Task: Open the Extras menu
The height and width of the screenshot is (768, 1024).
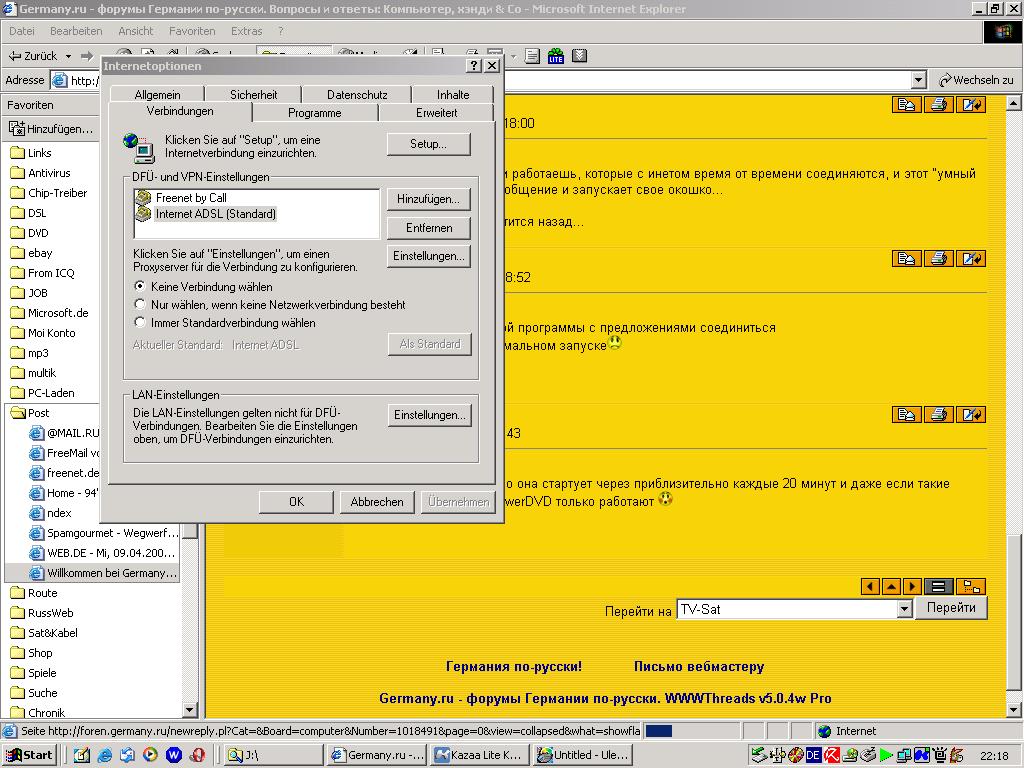Action: click(x=246, y=31)
